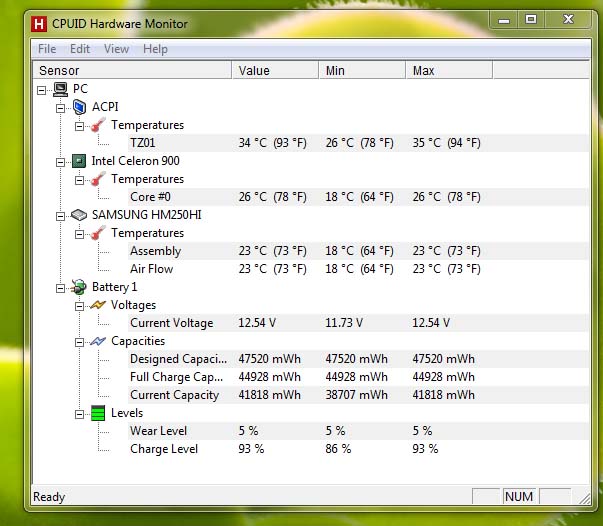The height and width of the screenshot is (526, 603).
Task: Click the Voltages lightning icon
Action: point(98,305)
